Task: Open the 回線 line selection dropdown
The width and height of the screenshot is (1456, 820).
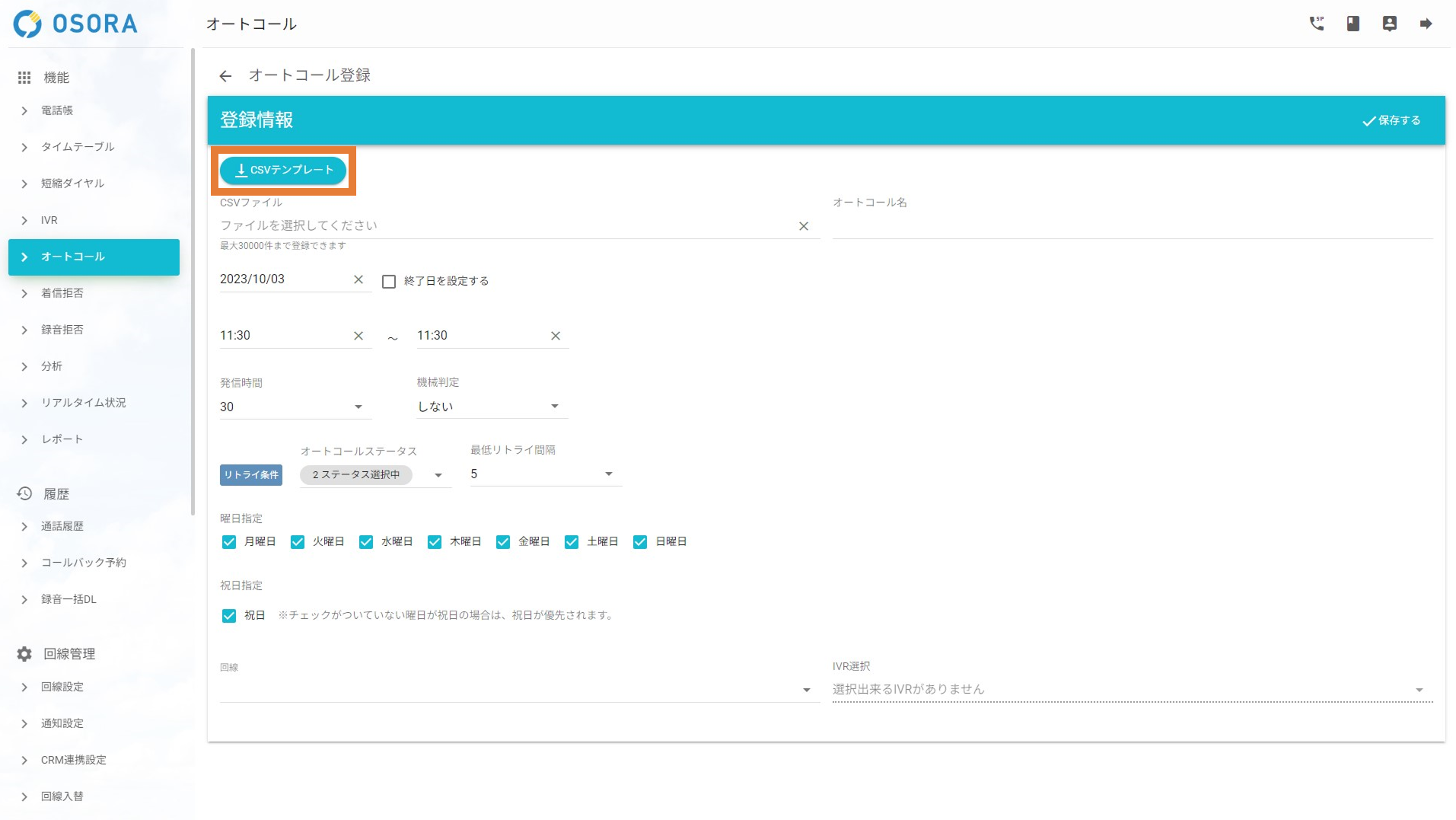Action: point(518,690)
